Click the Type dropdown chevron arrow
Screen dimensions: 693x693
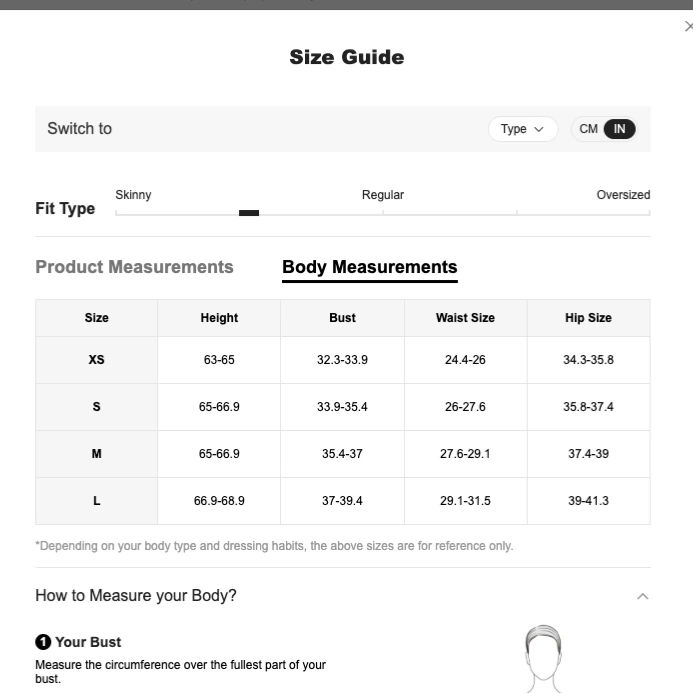click(x=539, y=129)
